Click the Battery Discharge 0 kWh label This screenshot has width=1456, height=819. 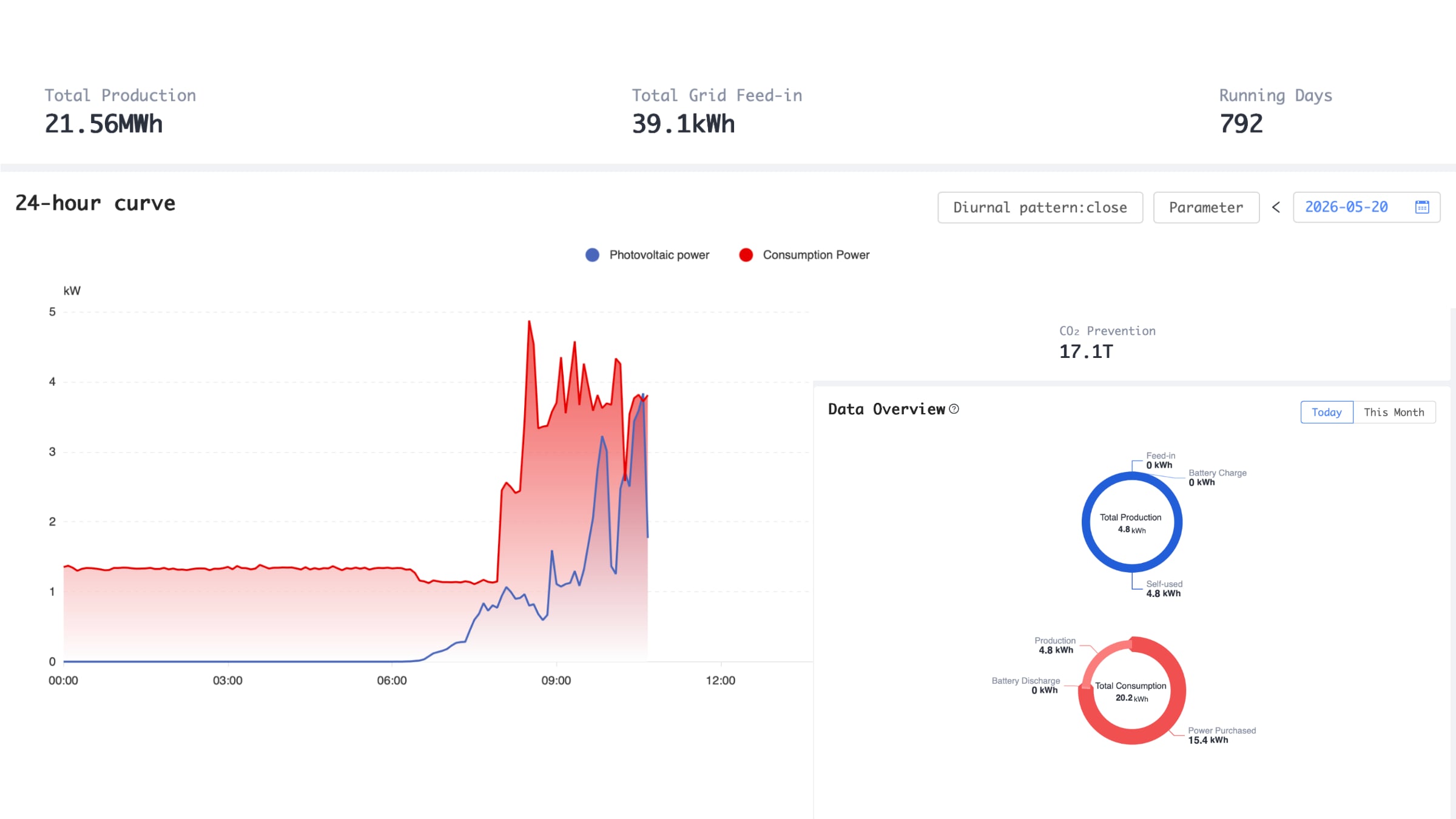point(1026,686)
